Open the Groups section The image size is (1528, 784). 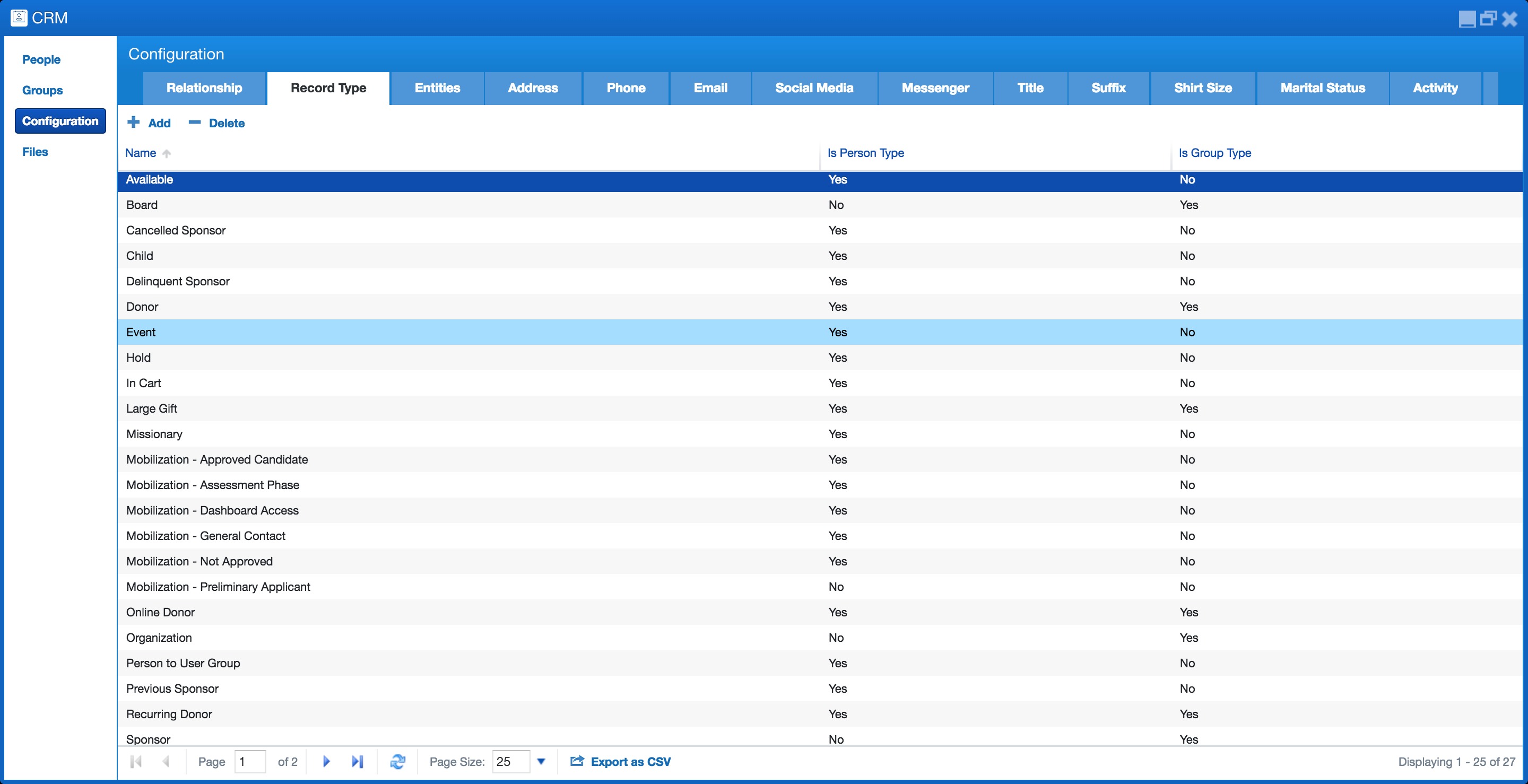click(42, 90)
